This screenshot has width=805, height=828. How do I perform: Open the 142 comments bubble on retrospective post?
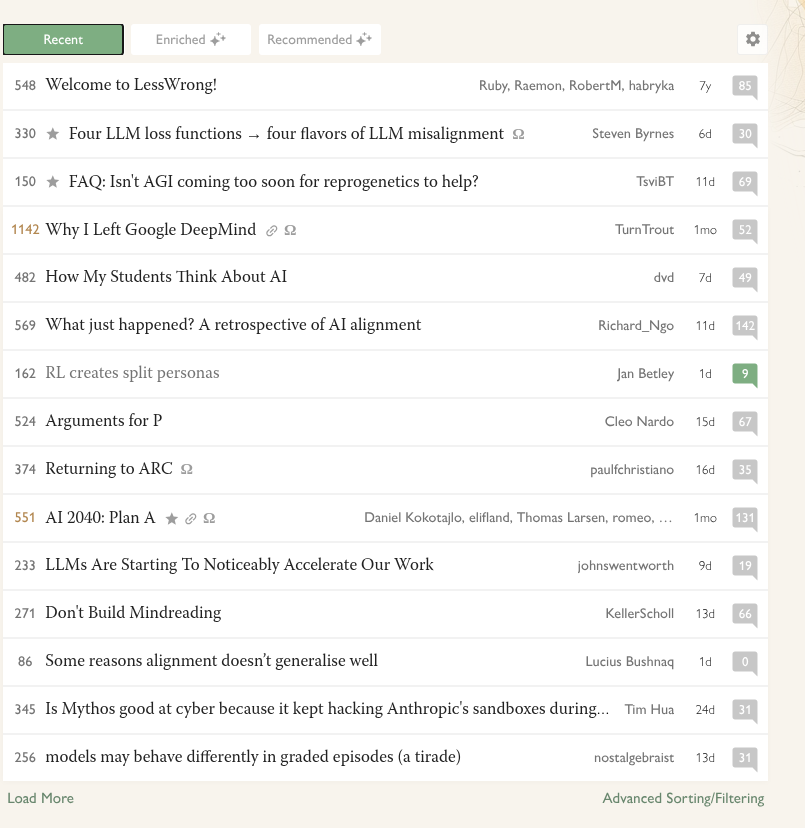745,326
